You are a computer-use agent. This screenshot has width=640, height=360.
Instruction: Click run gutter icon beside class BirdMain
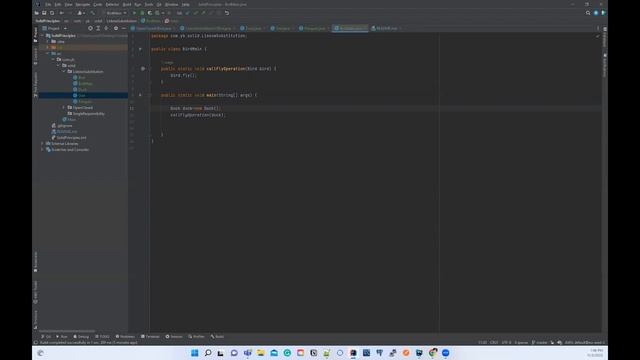(140, 49)
